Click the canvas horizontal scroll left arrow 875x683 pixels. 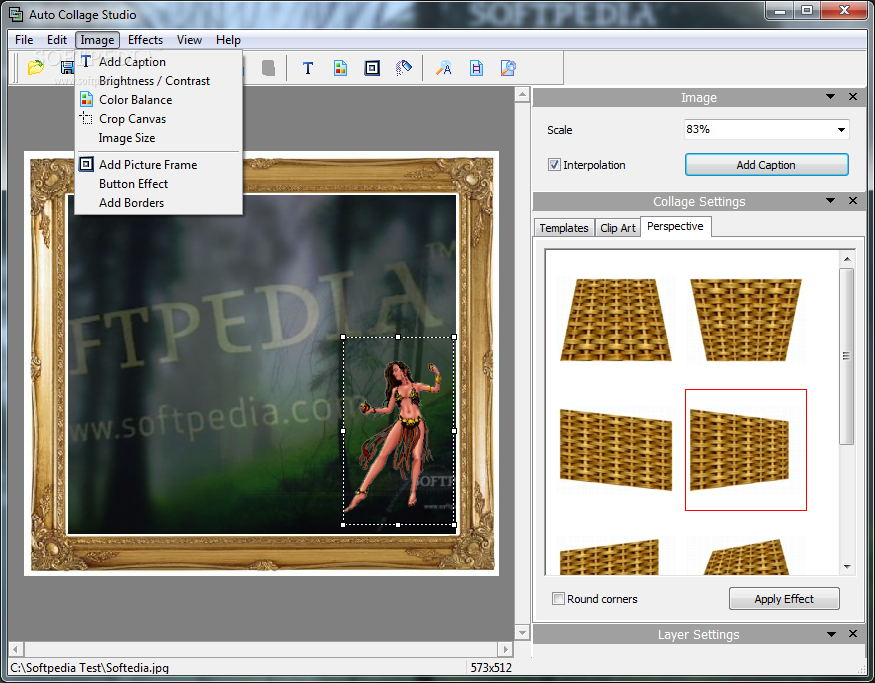tap(16, 649)
